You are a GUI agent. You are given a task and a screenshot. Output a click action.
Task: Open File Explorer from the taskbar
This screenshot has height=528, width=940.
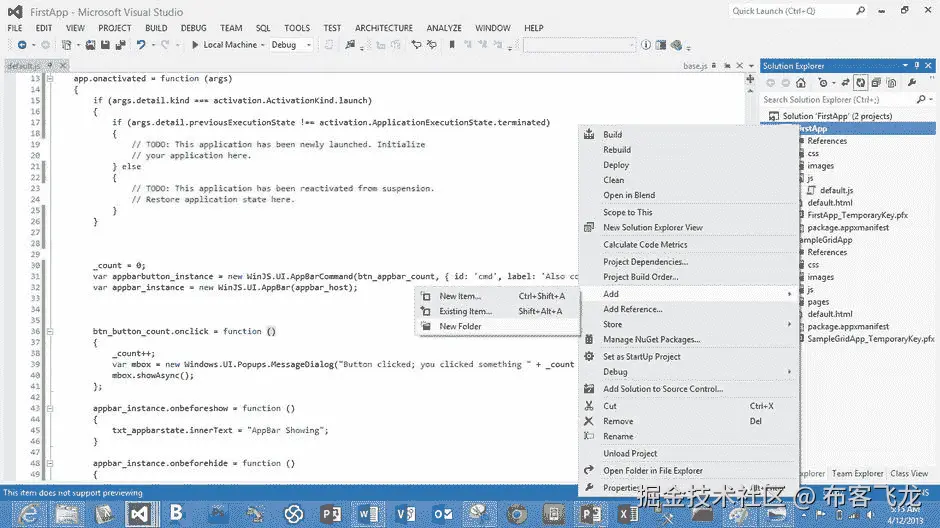coord(67,514)
